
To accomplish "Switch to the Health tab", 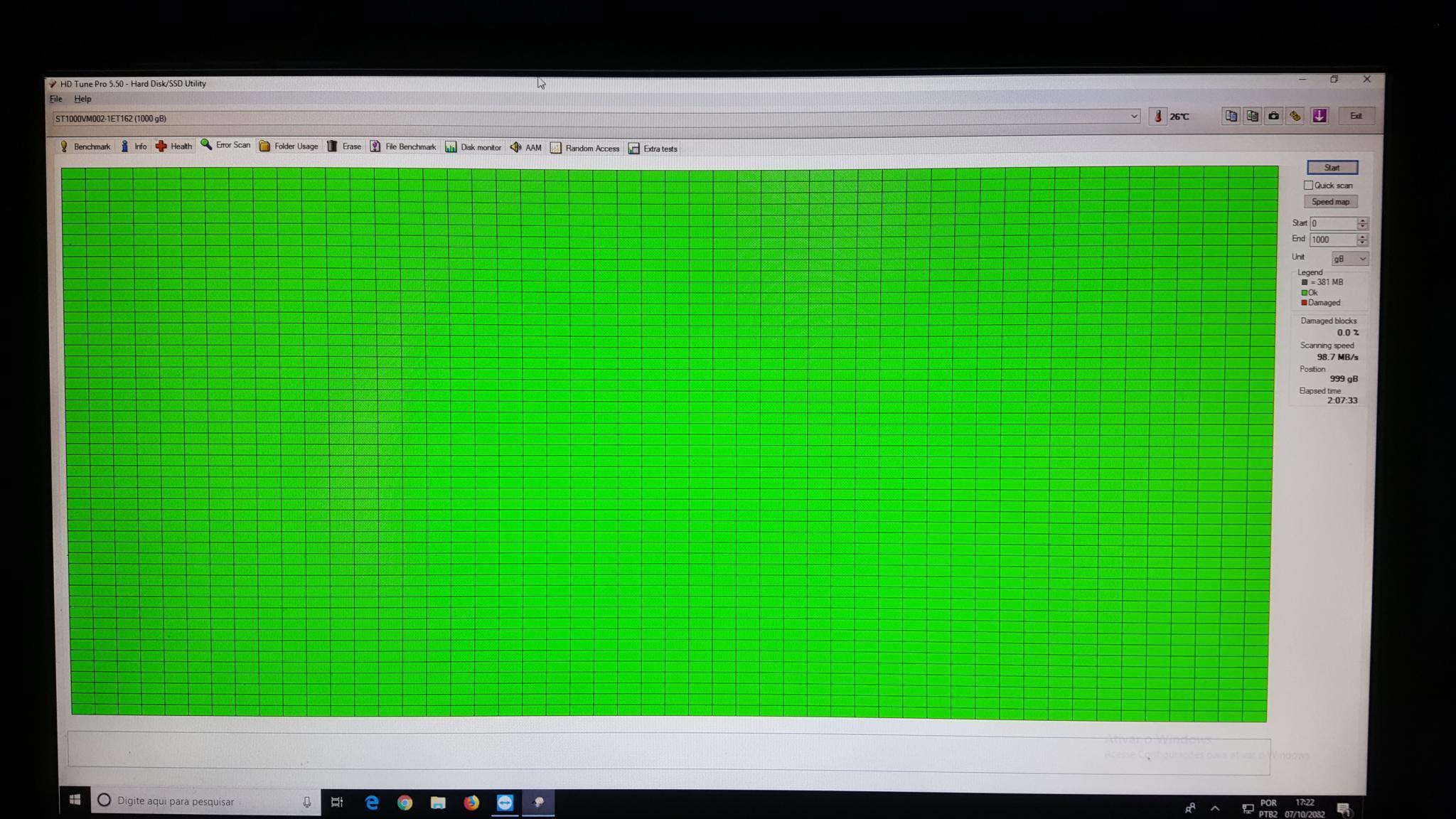I will (x=174, y=146).
